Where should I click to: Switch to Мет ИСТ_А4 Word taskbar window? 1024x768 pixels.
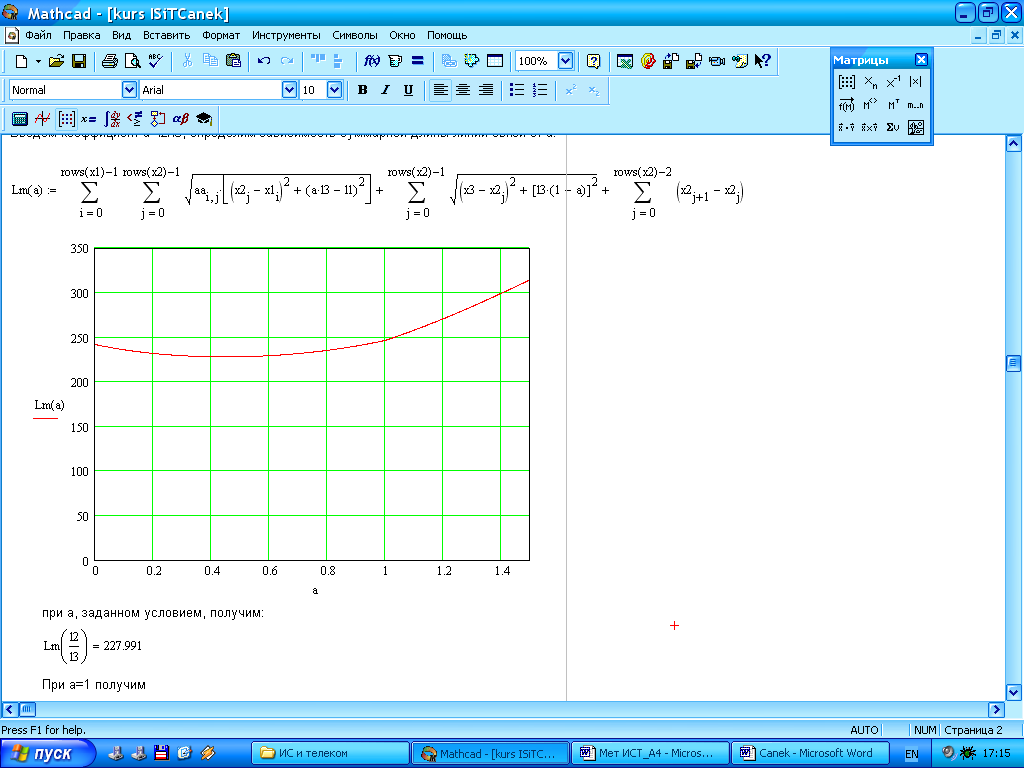[x=650, y=753]
